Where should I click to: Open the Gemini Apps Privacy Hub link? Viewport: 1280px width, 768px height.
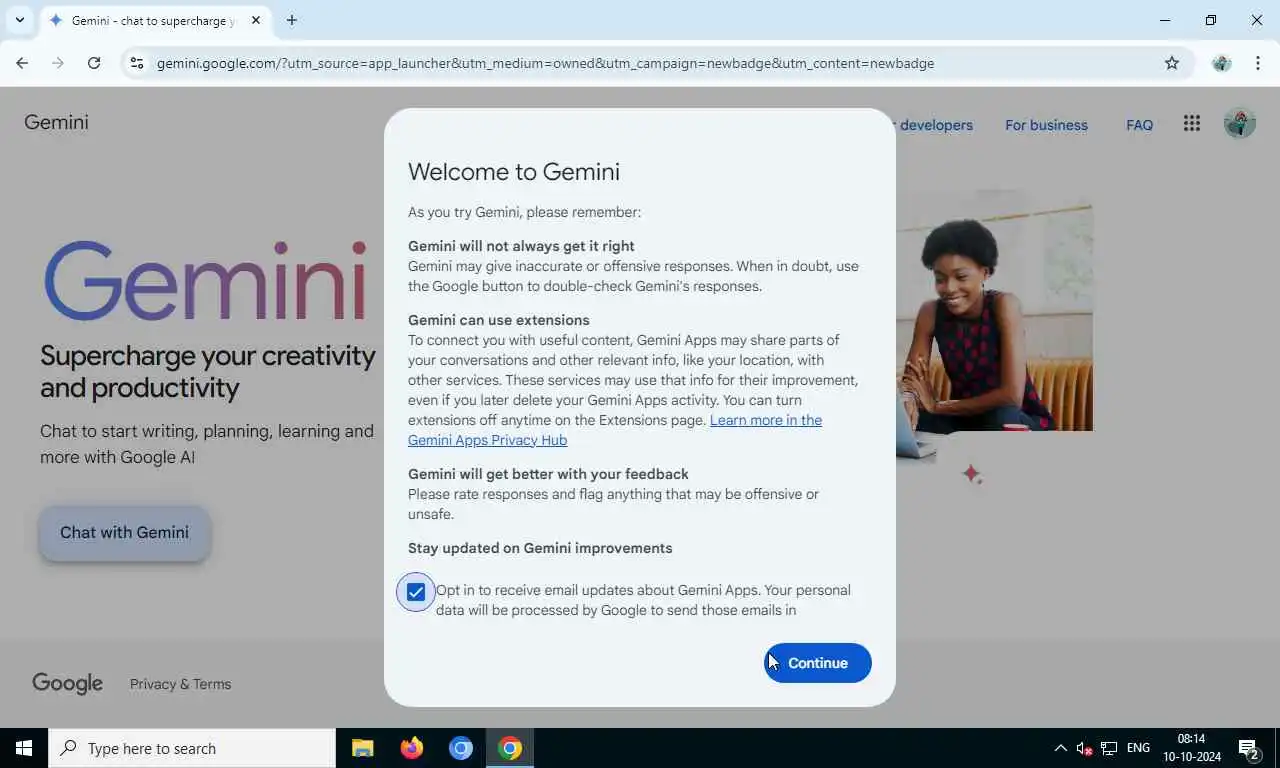(x=615, y=430)
